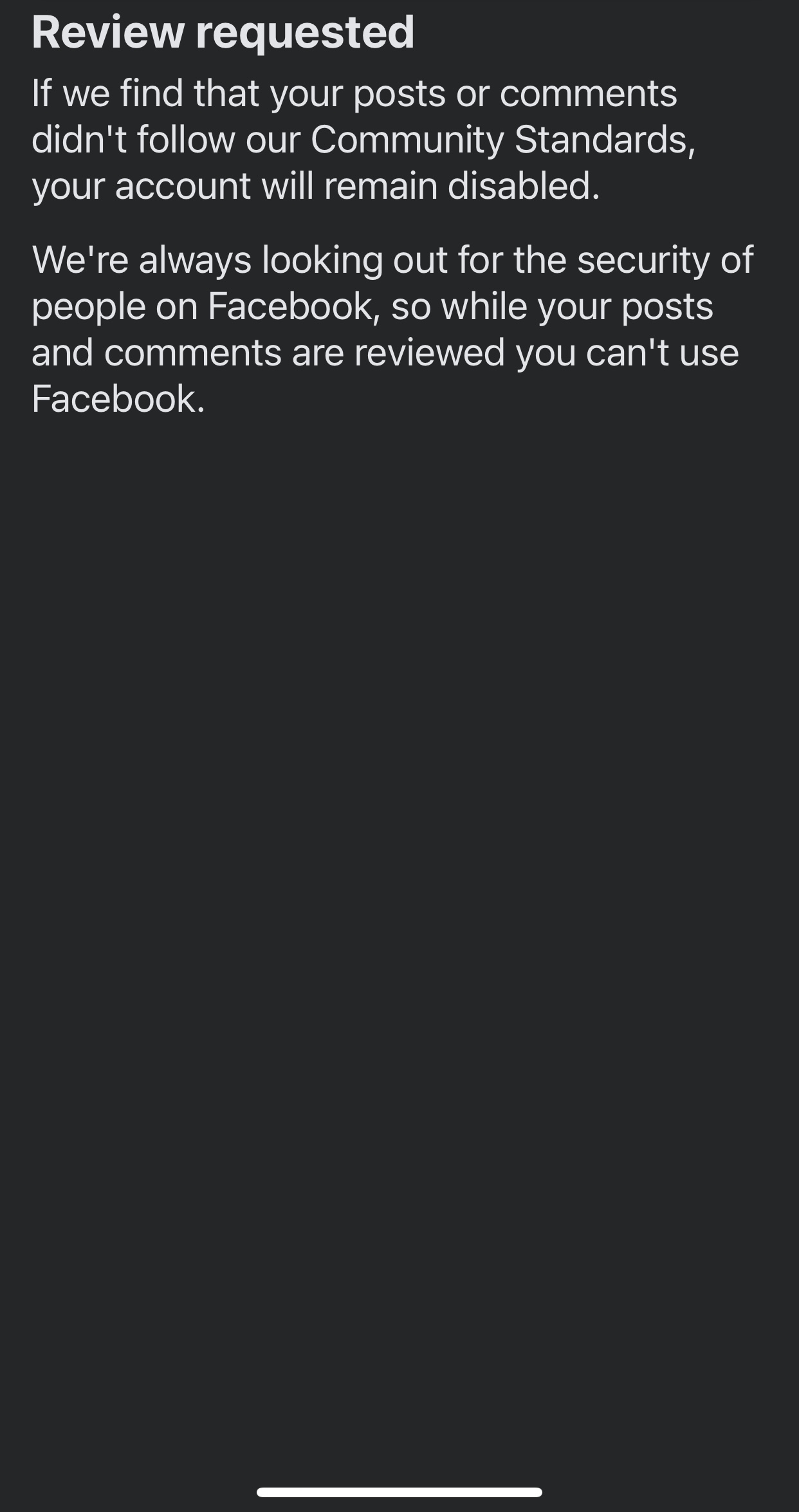
Task: Click the iOS home indicator bar
Action: 399,1492
